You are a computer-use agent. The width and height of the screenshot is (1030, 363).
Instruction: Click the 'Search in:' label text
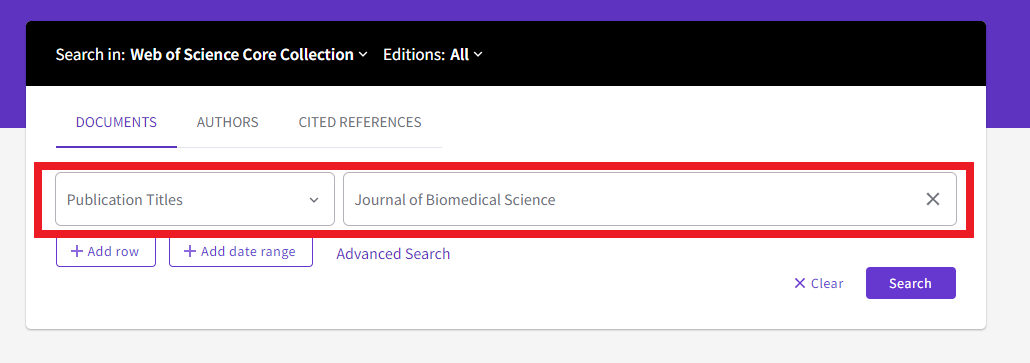pyautogui.click(x=90, y=55)
